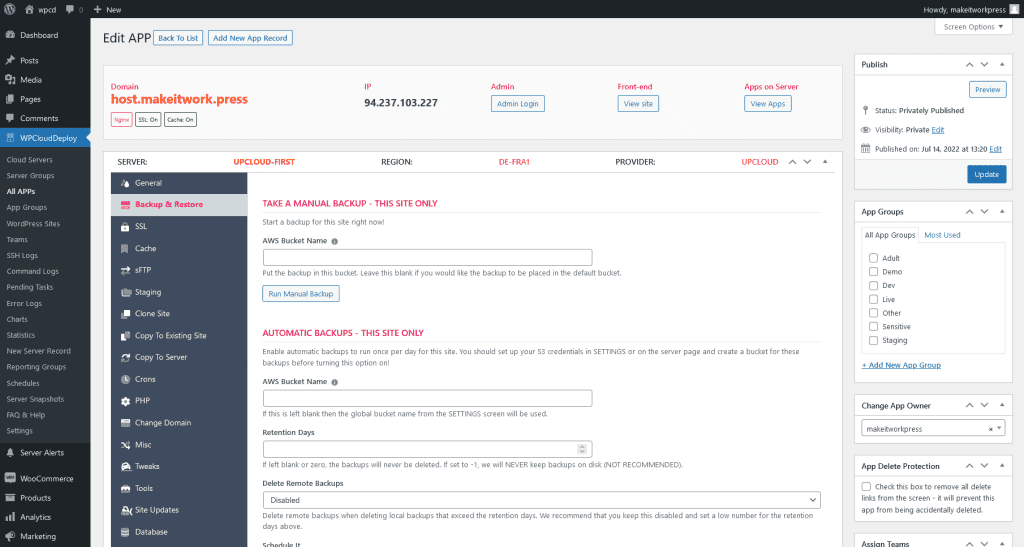
Task: Open the WordPress Sites submenu item
Action: [x=33, y=223]
